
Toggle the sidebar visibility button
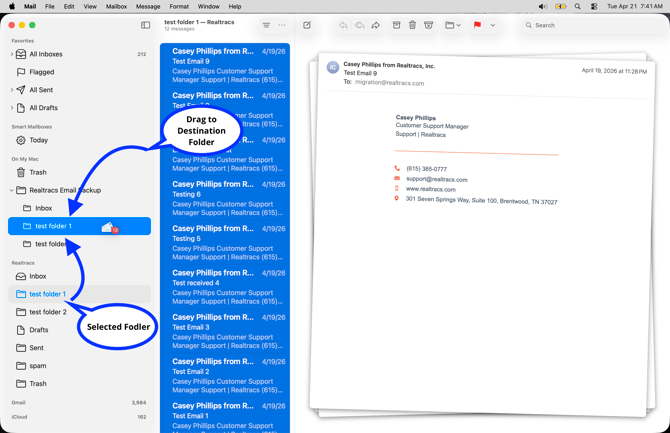click(x=145, y=25)
